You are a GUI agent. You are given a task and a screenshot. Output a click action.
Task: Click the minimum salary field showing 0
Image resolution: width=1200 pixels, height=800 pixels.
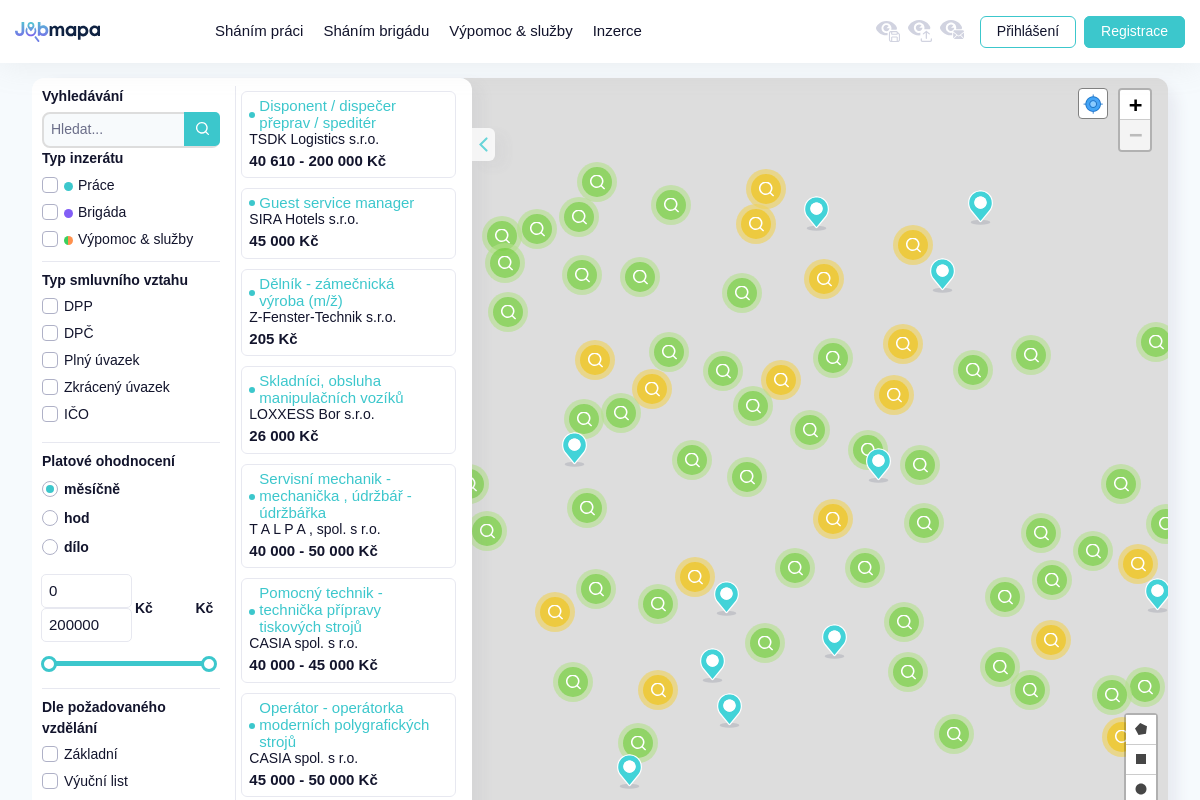click(86, 591)
